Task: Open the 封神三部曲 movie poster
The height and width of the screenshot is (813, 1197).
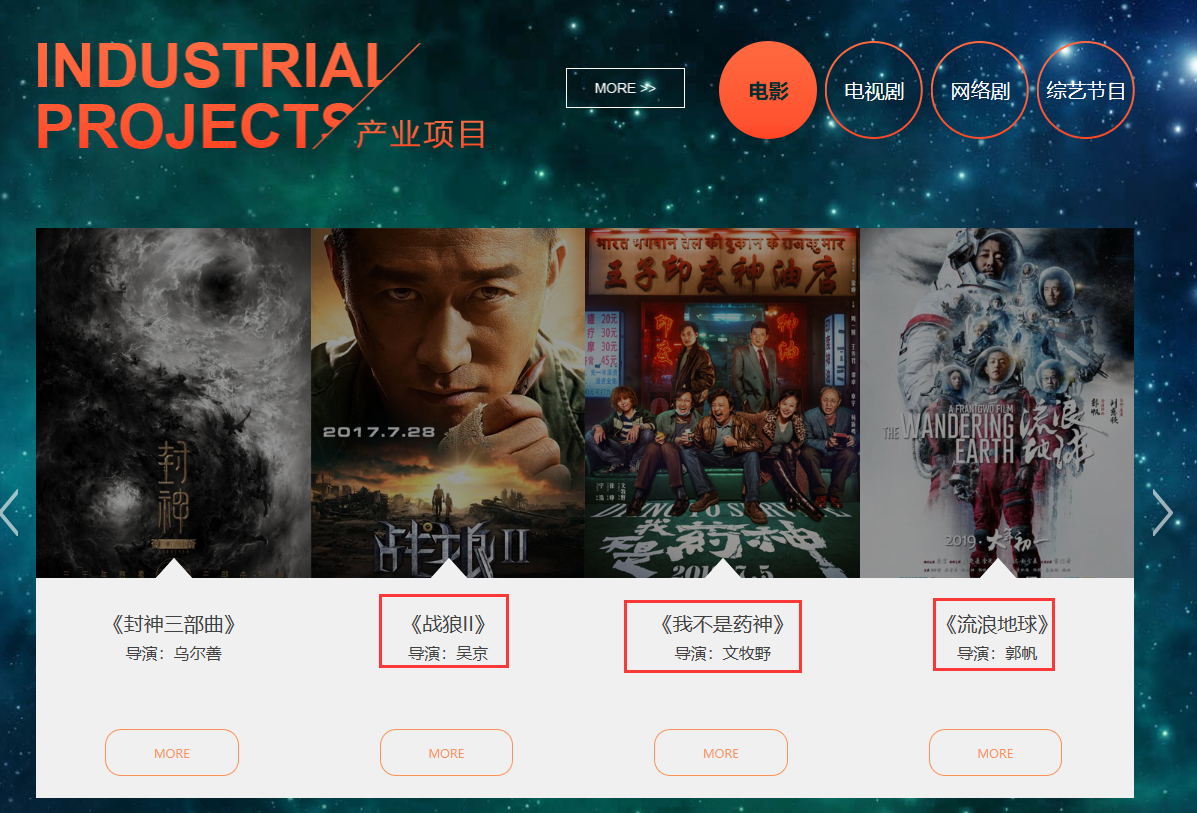Action: (x=173, y=402)
